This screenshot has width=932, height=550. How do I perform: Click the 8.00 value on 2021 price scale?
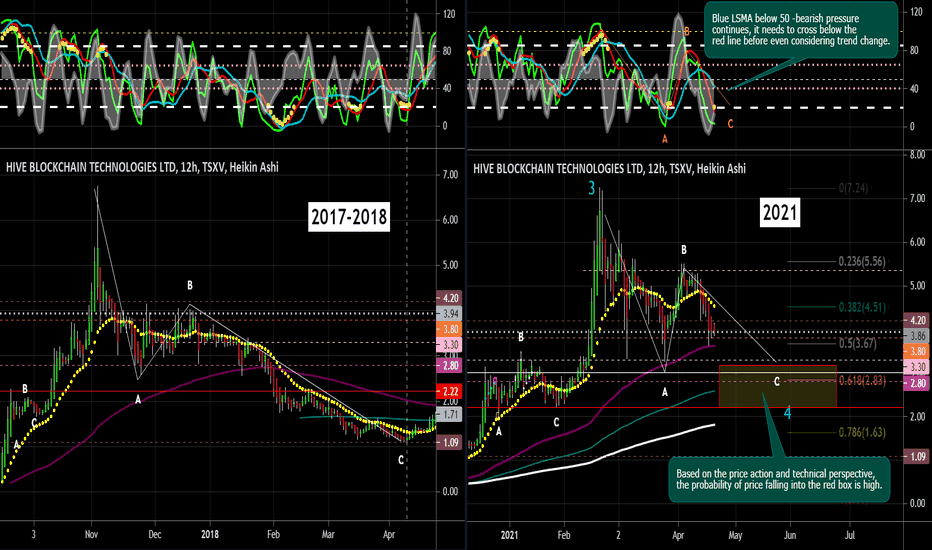pos(917,155)
